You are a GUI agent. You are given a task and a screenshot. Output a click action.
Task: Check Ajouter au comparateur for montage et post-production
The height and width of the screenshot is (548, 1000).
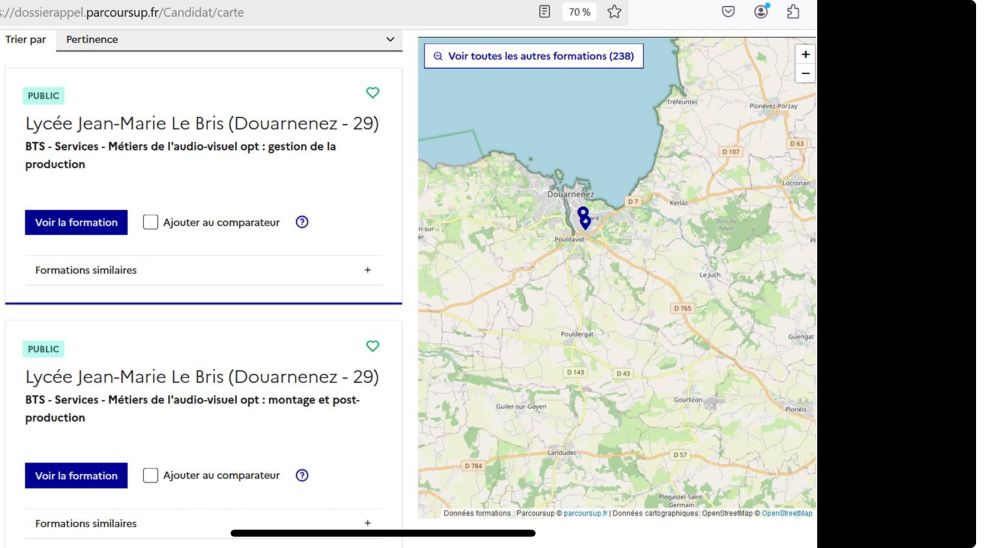pos(150,475)
